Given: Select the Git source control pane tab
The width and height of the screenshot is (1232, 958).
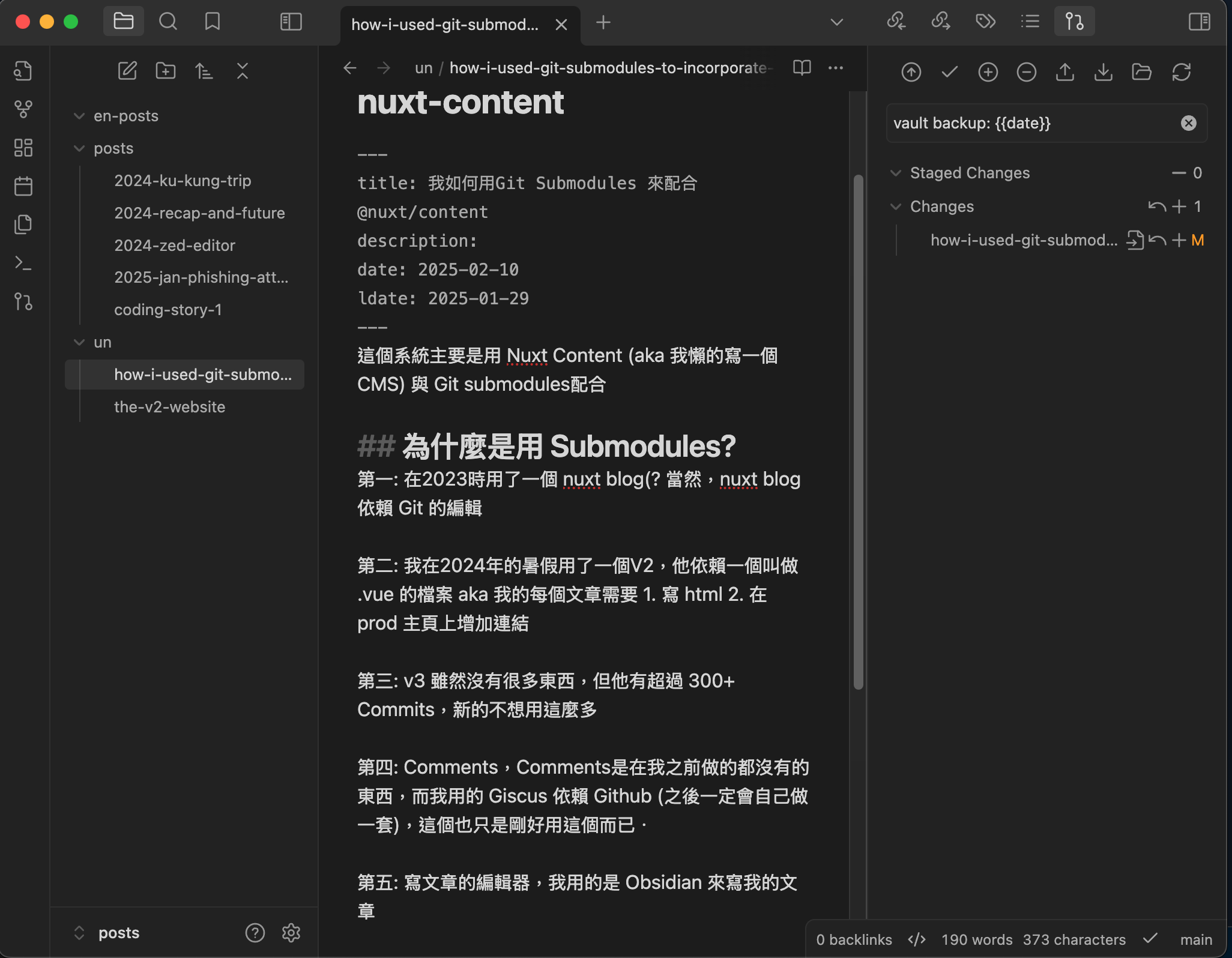Looking at the screenshot, I should pyautogui.click(x=1075, y=22).
